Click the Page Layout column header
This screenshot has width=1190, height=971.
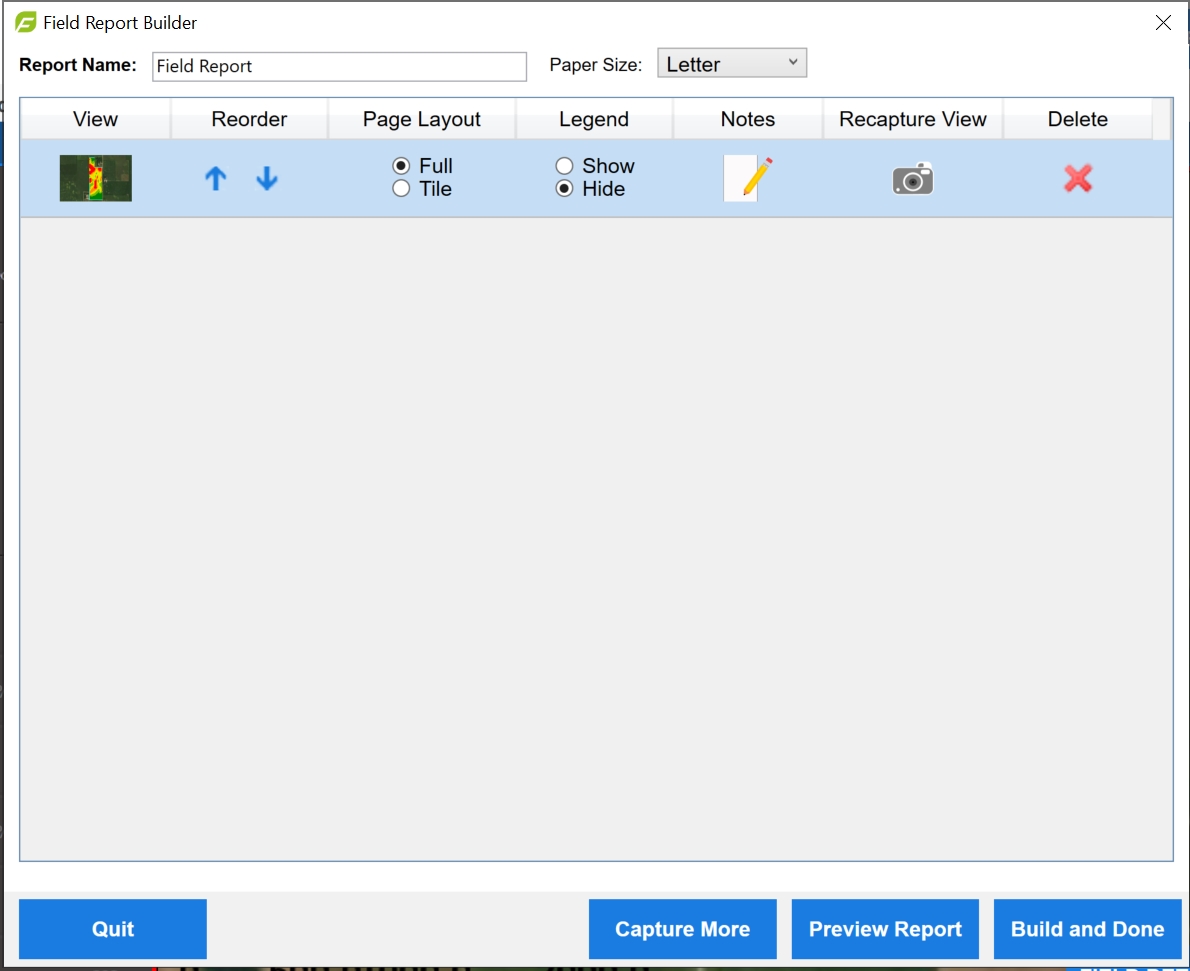pos(422,119)
